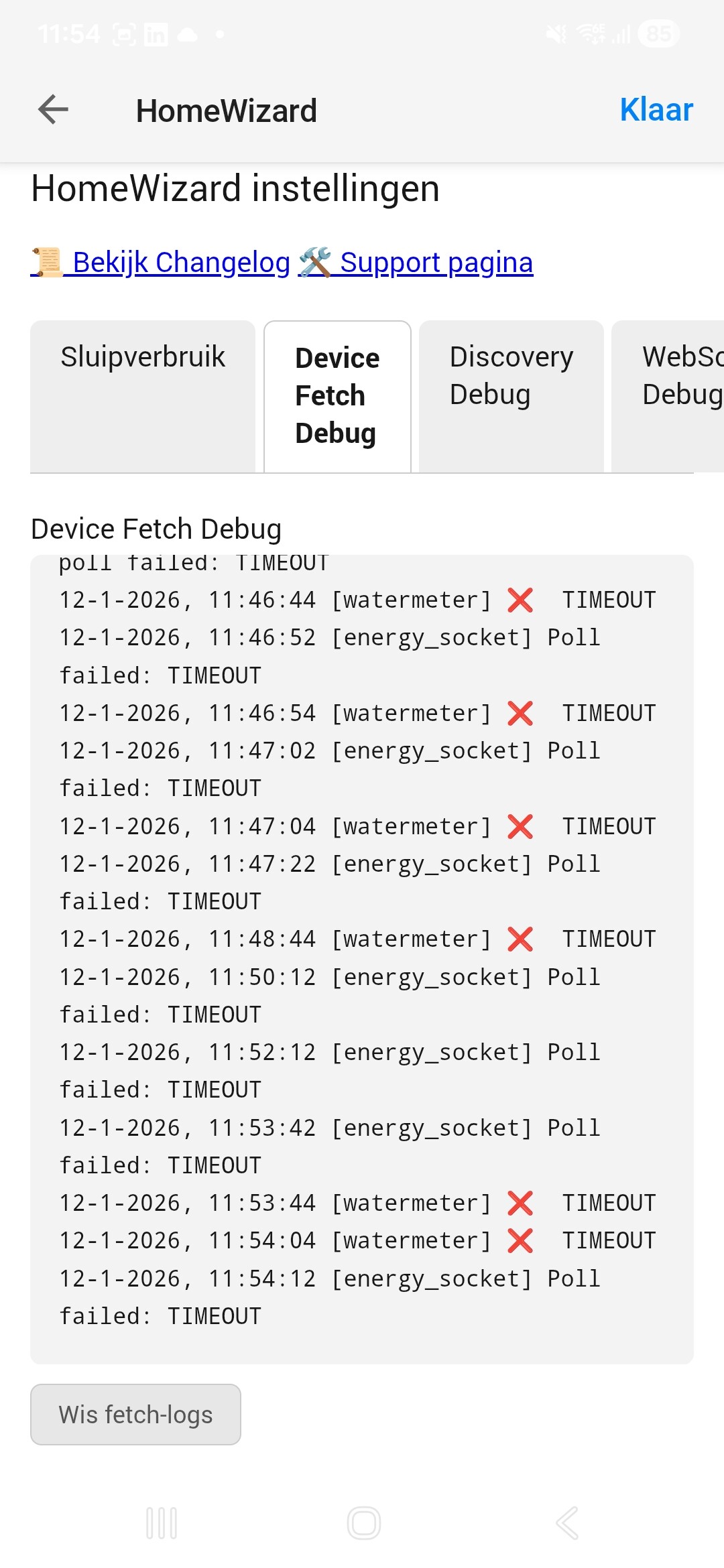This screenshot has height=1568, width=724.
Task: Tap the scroll emoji before Changelog
Action: click(47, 263)
